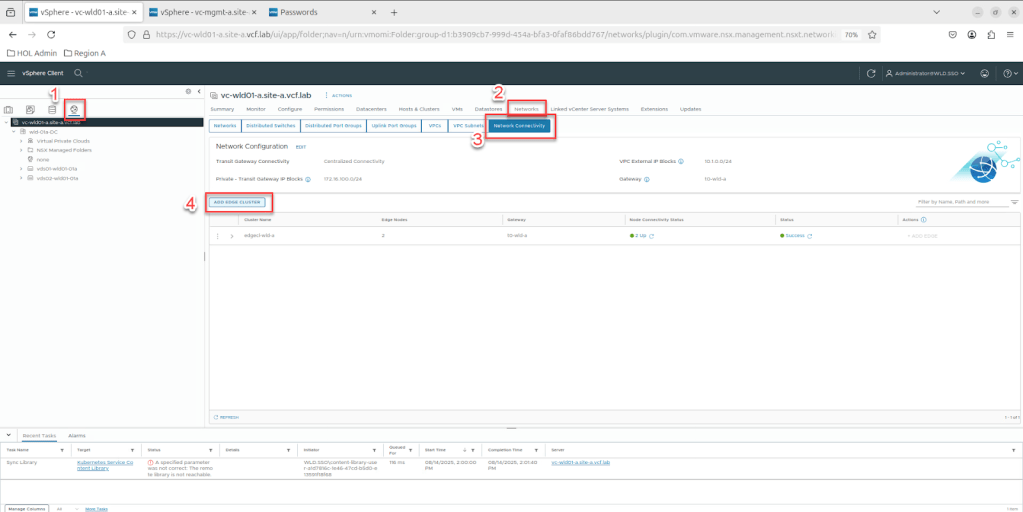The image size is (1023, 512).
Task: Open the Distributed Switches sub-tab
Action: 271,125
